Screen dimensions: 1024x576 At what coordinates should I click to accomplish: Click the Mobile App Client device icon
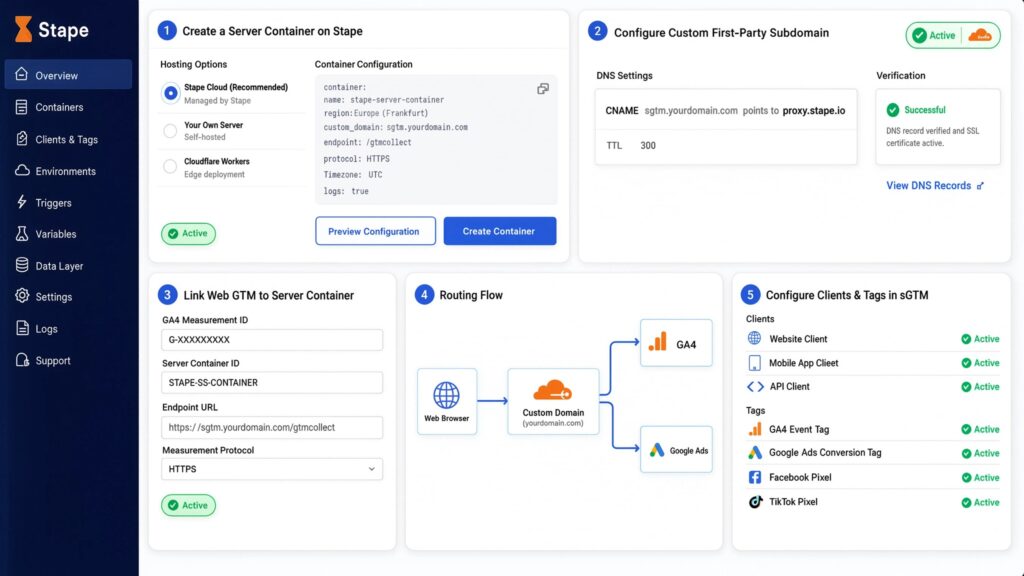pyautogui.click(x=754, y=362)
